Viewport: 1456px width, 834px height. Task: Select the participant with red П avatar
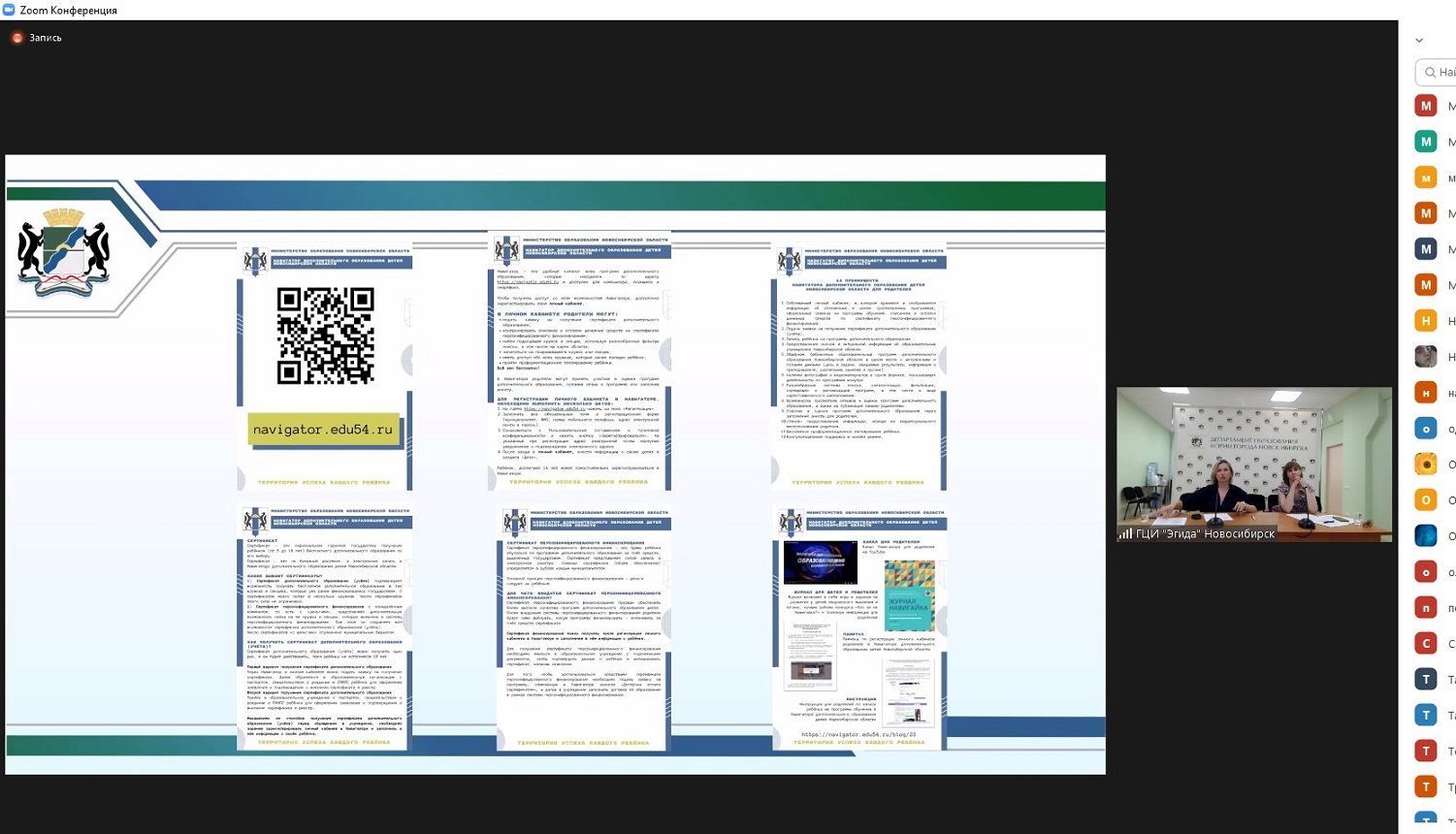(x=1425, y=607)
